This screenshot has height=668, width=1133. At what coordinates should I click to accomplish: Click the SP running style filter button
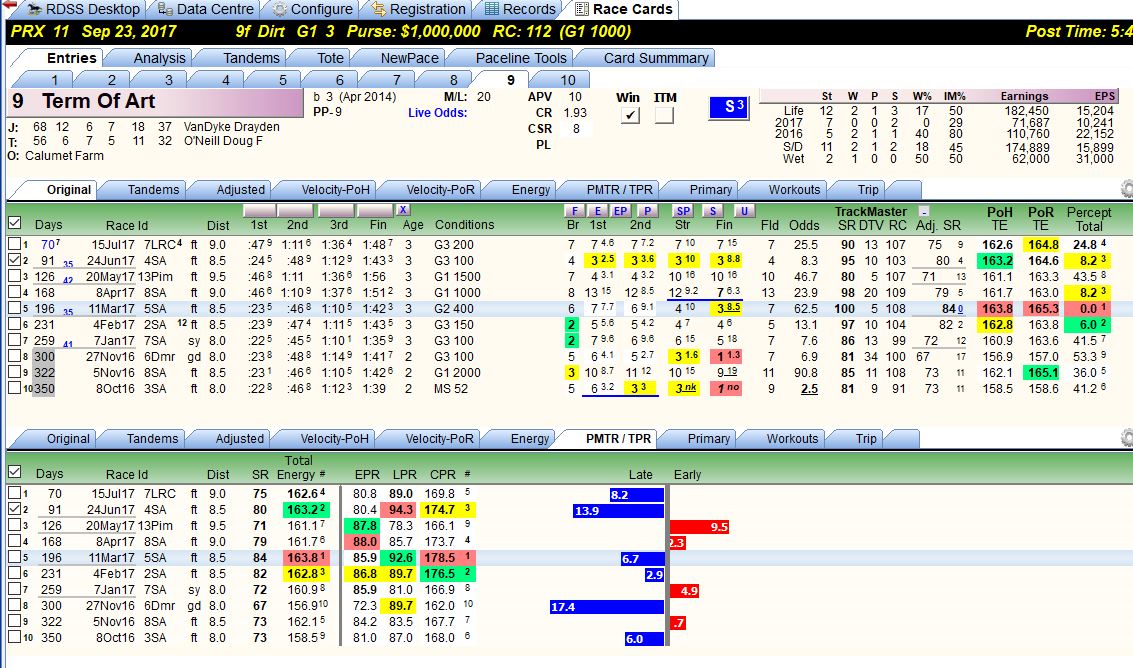tap(683, 210)
